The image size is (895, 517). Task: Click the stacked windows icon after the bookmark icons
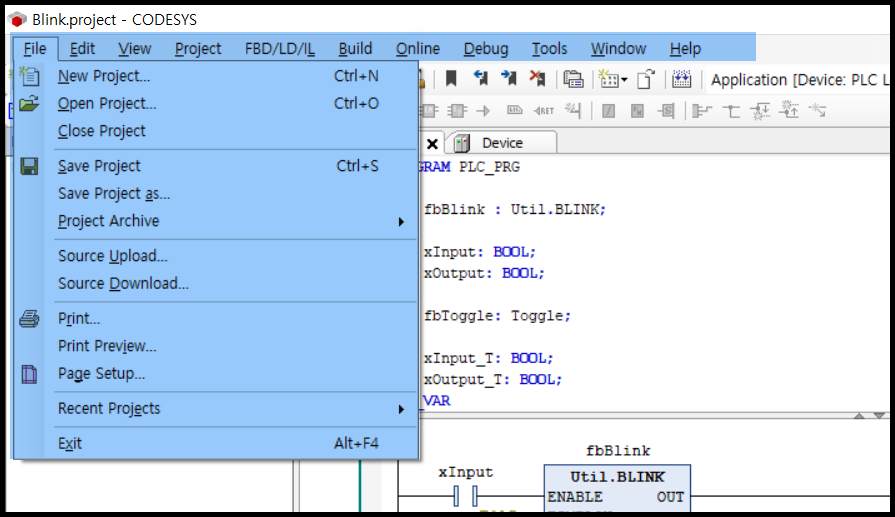(573, 79)
